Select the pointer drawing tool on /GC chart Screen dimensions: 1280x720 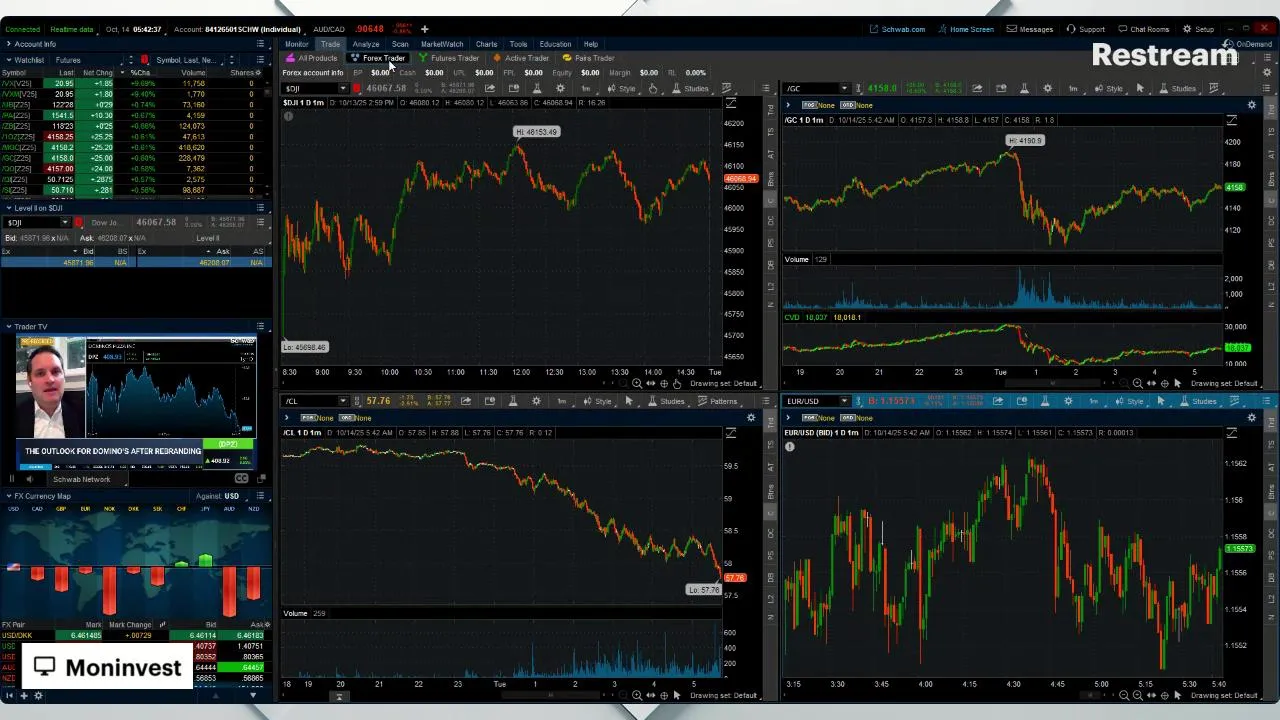[1140, 88]
